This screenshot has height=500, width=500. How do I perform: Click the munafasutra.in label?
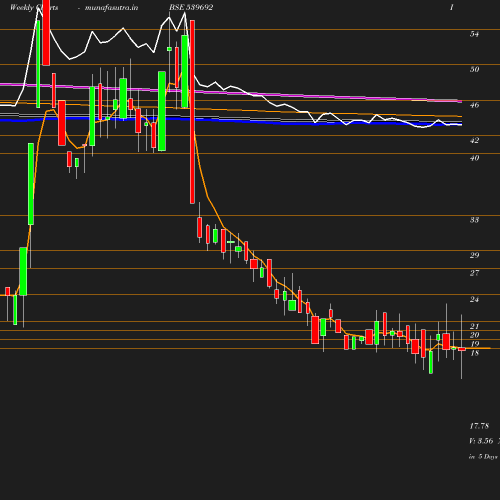(111, 8)
